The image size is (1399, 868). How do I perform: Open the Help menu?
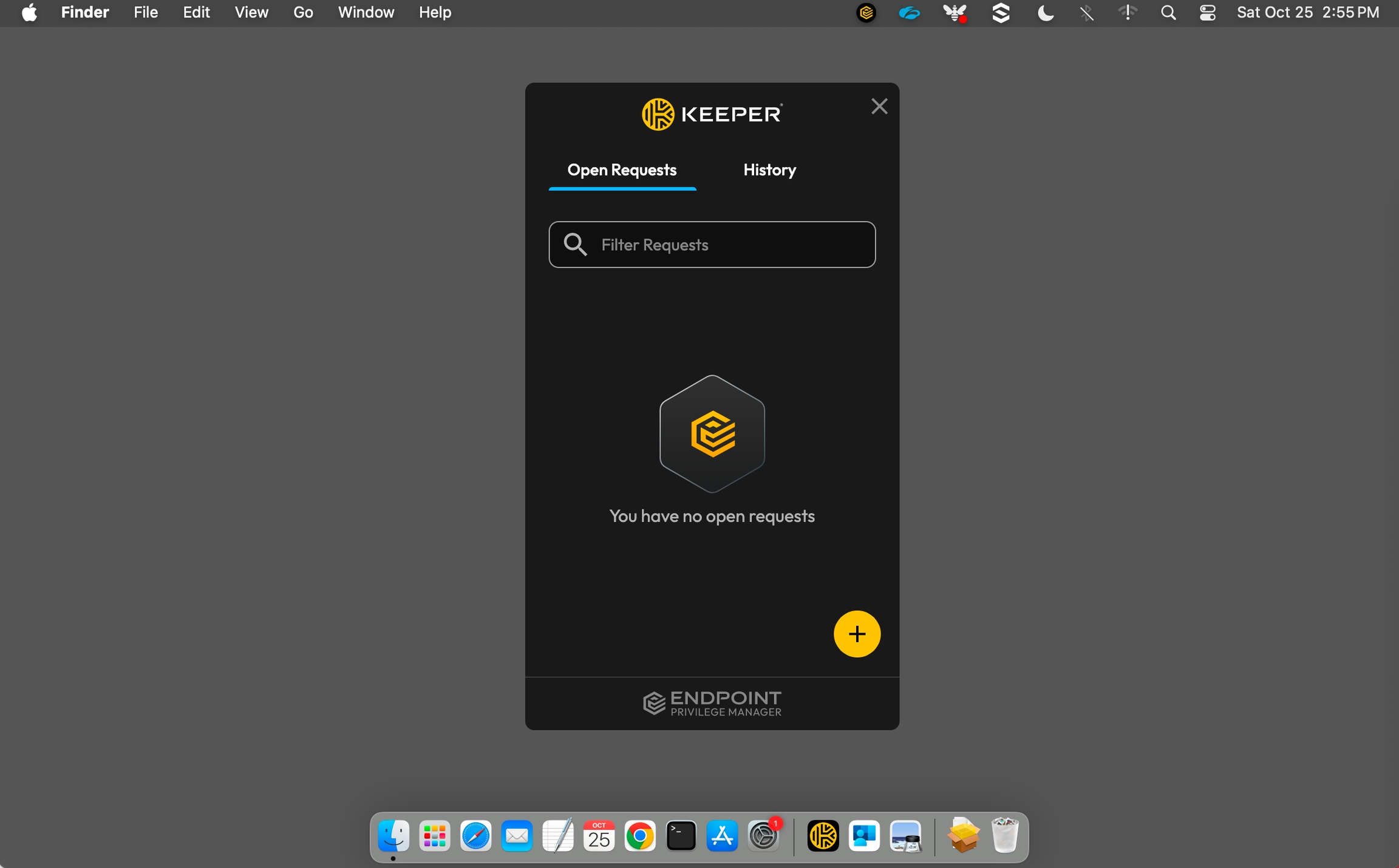(x=435, y=12)
